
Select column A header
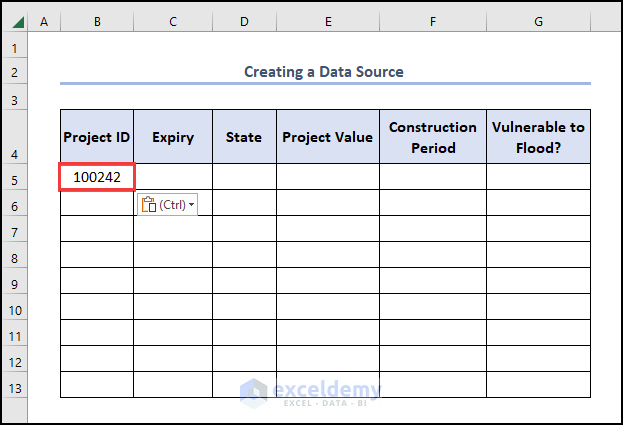coord(44,21)
